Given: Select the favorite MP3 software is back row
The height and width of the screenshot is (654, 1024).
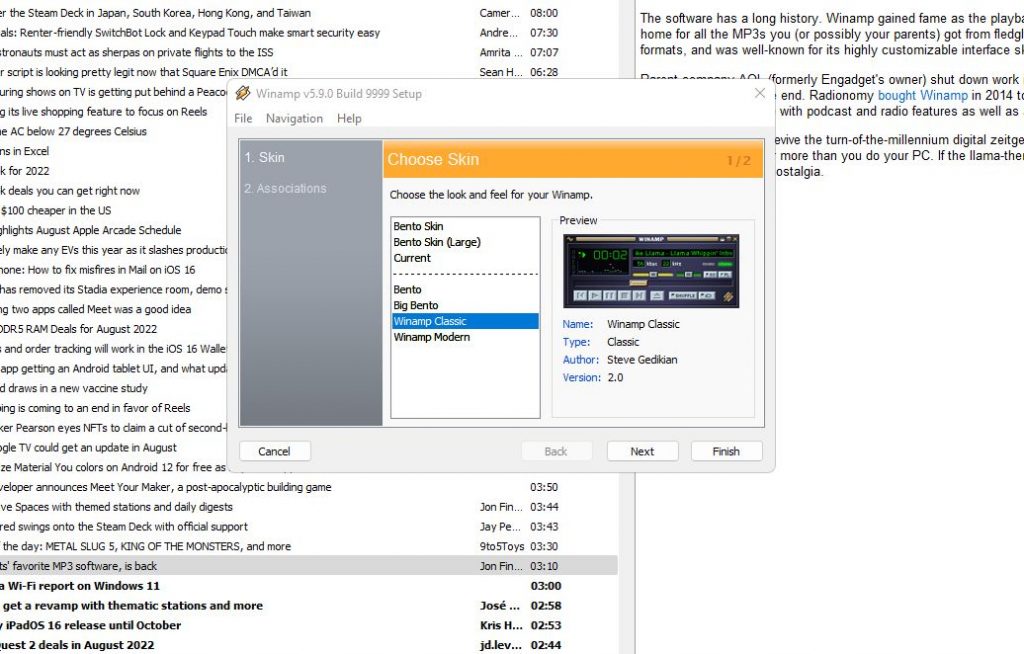Looking at the screenshot, I should [x=308, y=566].
